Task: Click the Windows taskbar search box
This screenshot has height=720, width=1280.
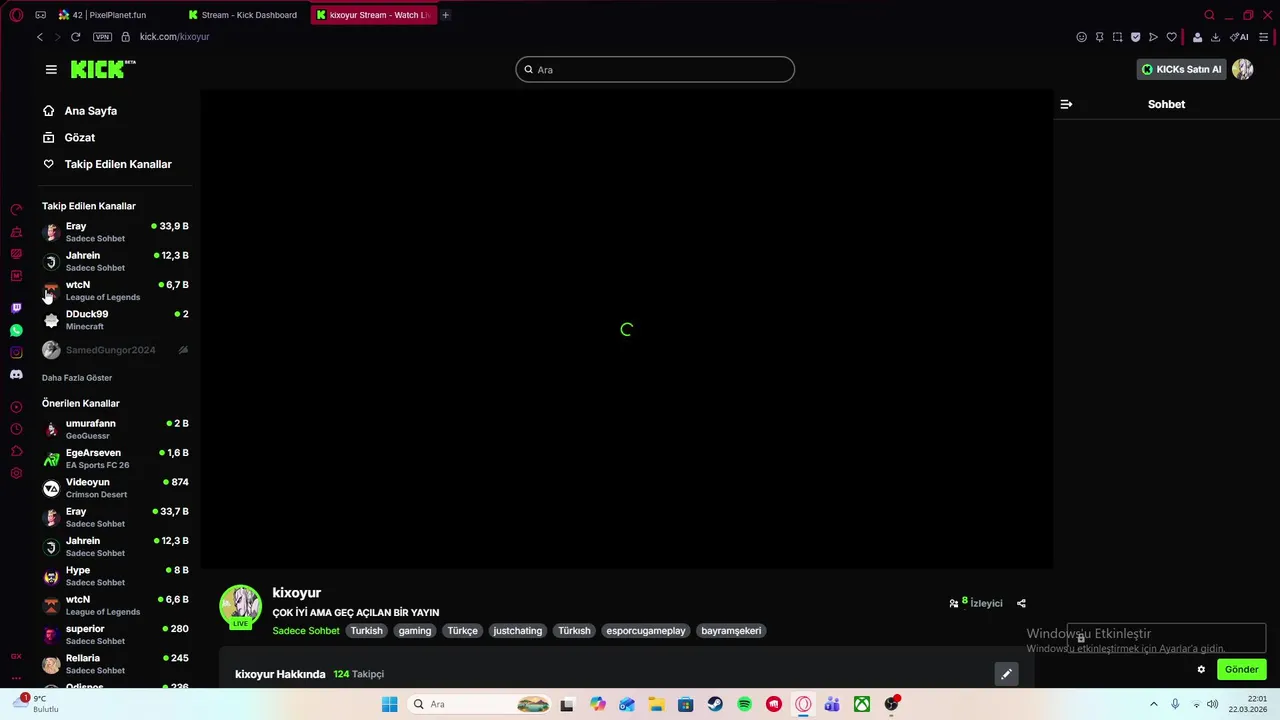Action: 480,704
